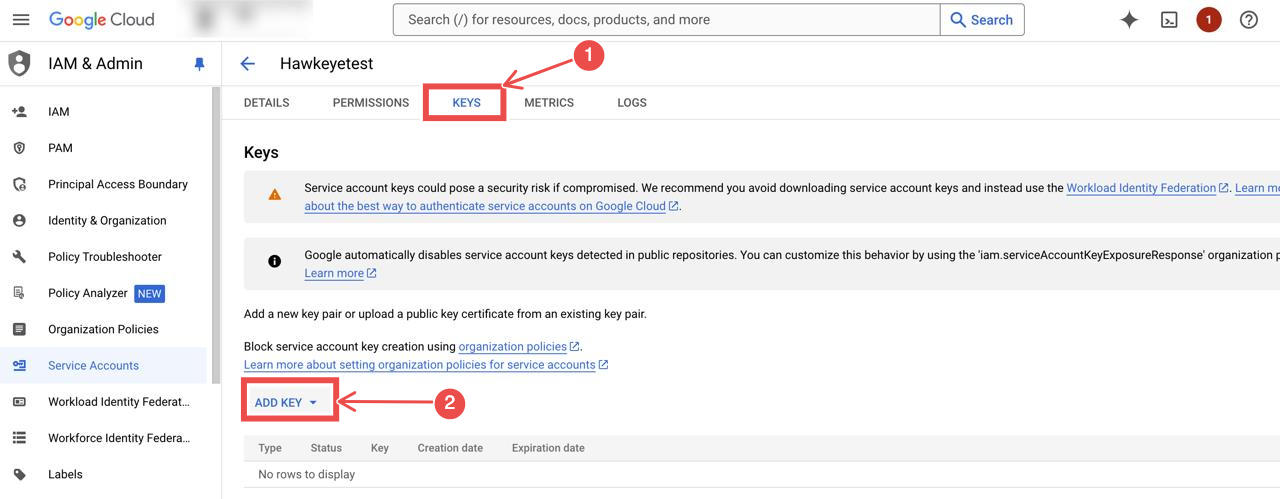Click the Google Cloud logo
This screenshot has height=499, width=1280.
tap(102, 20)
